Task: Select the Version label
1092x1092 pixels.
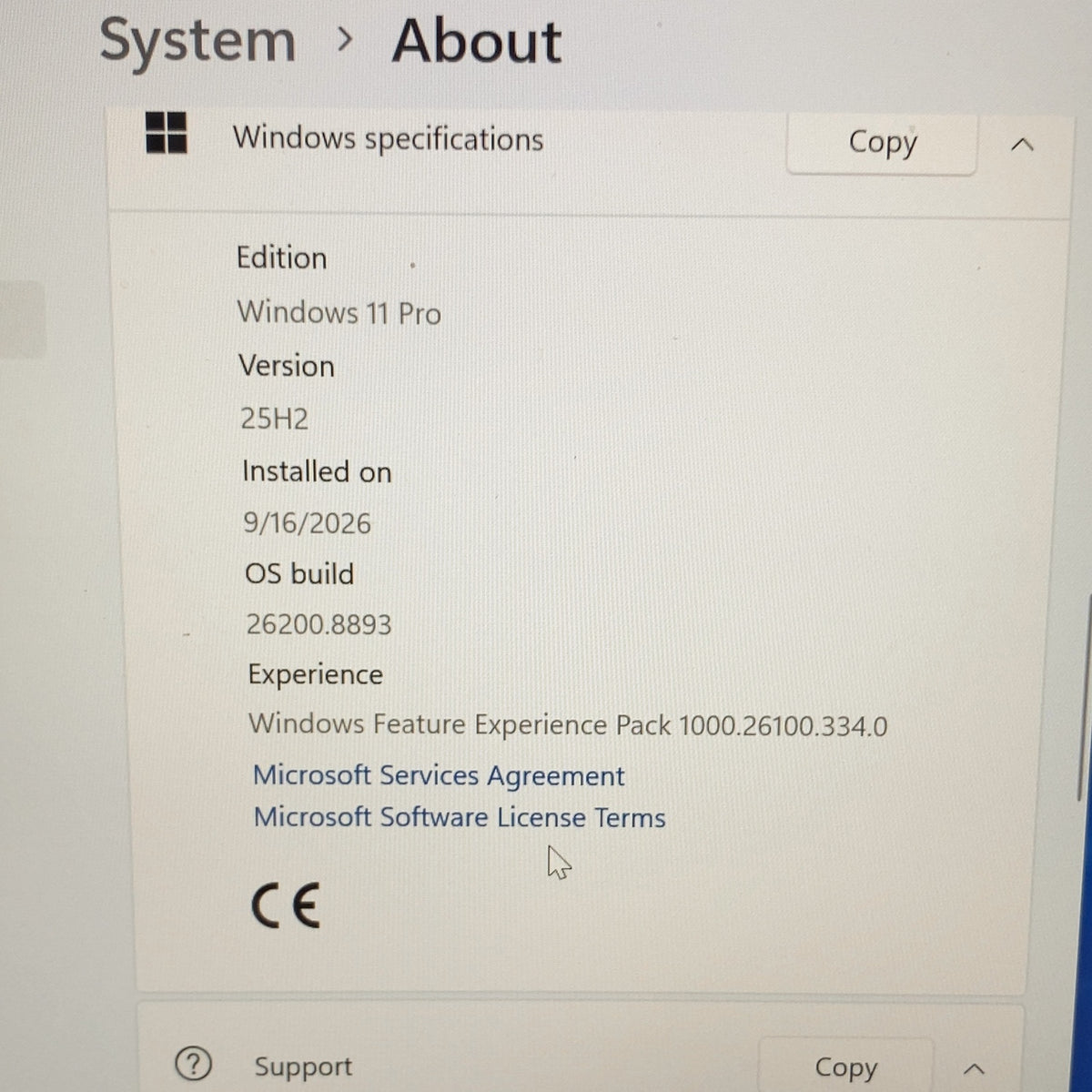Action: tap(287, 366)
